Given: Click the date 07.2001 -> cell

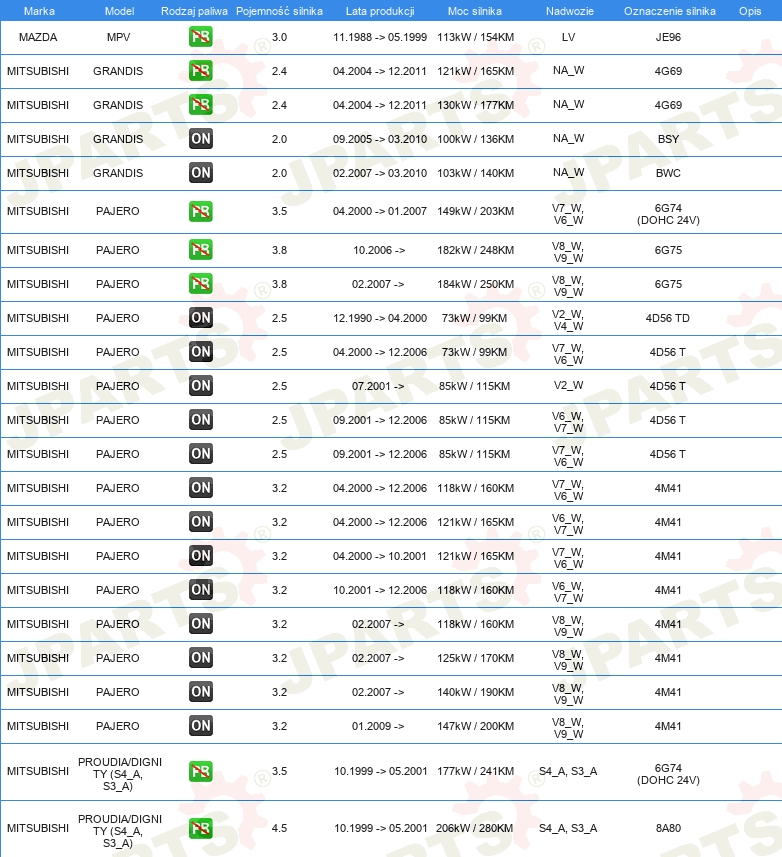Looking at the screenshot, I should click(378, 386).
